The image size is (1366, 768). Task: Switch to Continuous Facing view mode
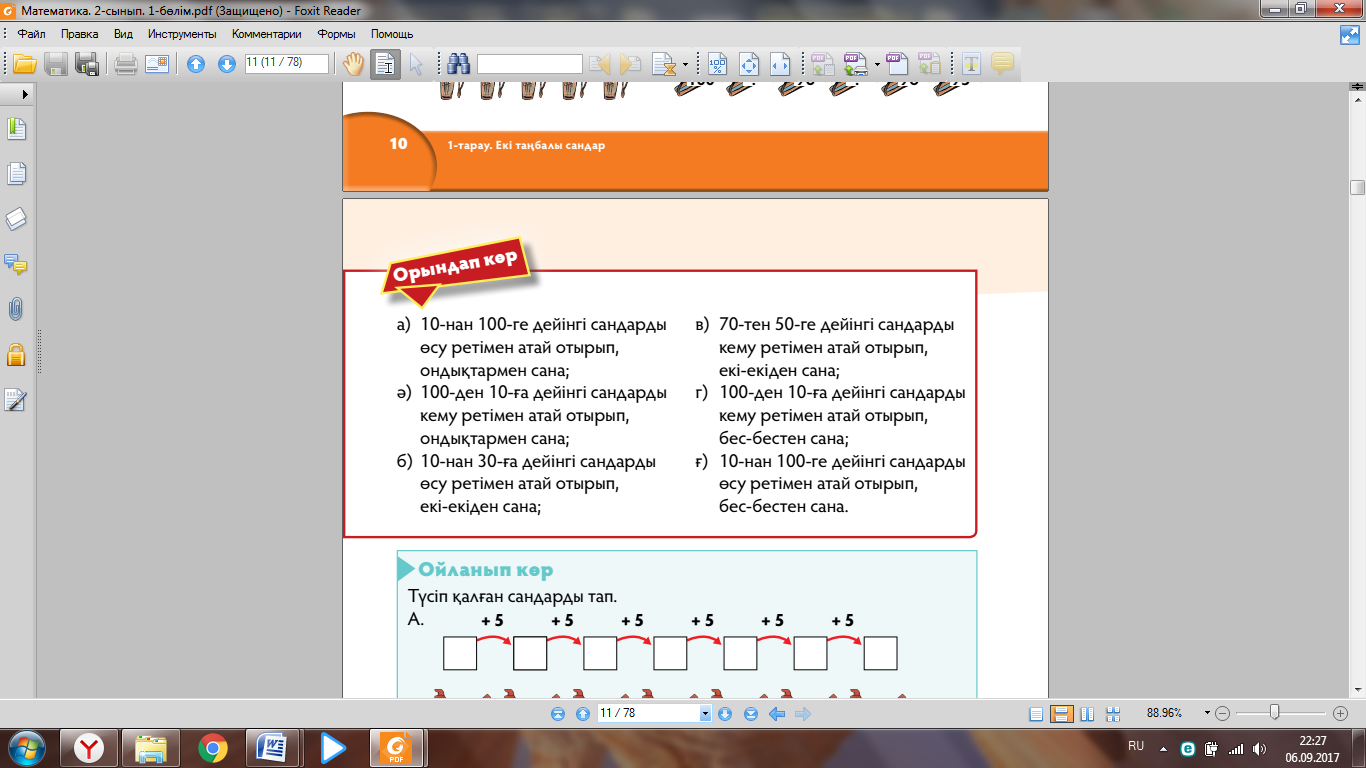point(1112,714)
